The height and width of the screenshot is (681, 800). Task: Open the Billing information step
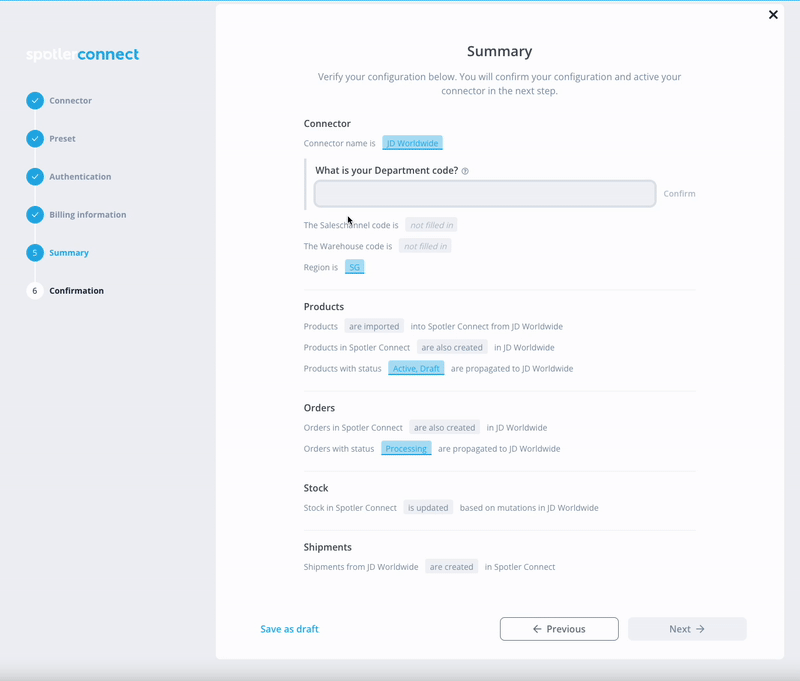pyautogui.click(x=87, y=215)
